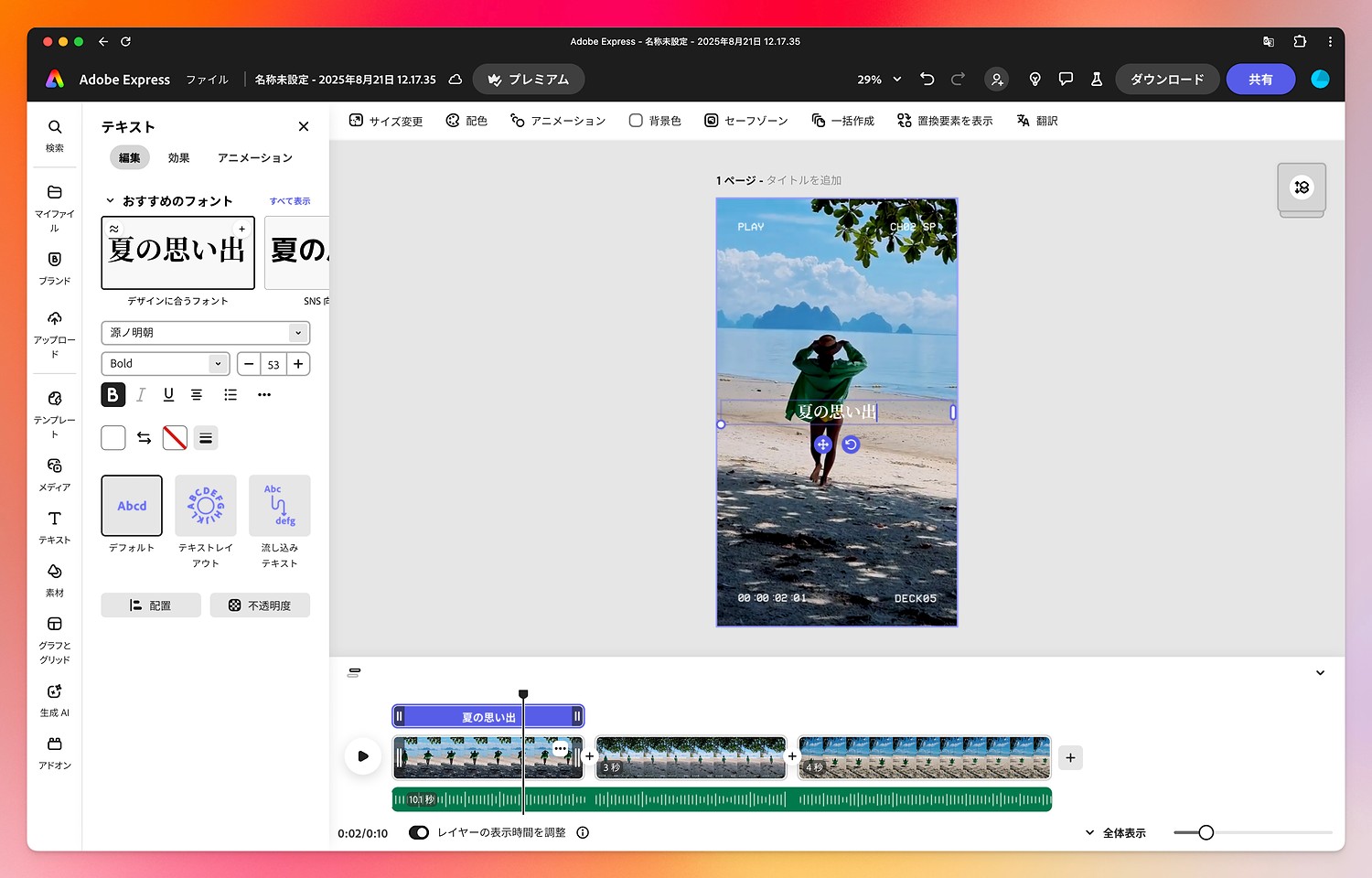Click the undo arrow icon

(x=927, y=80)
